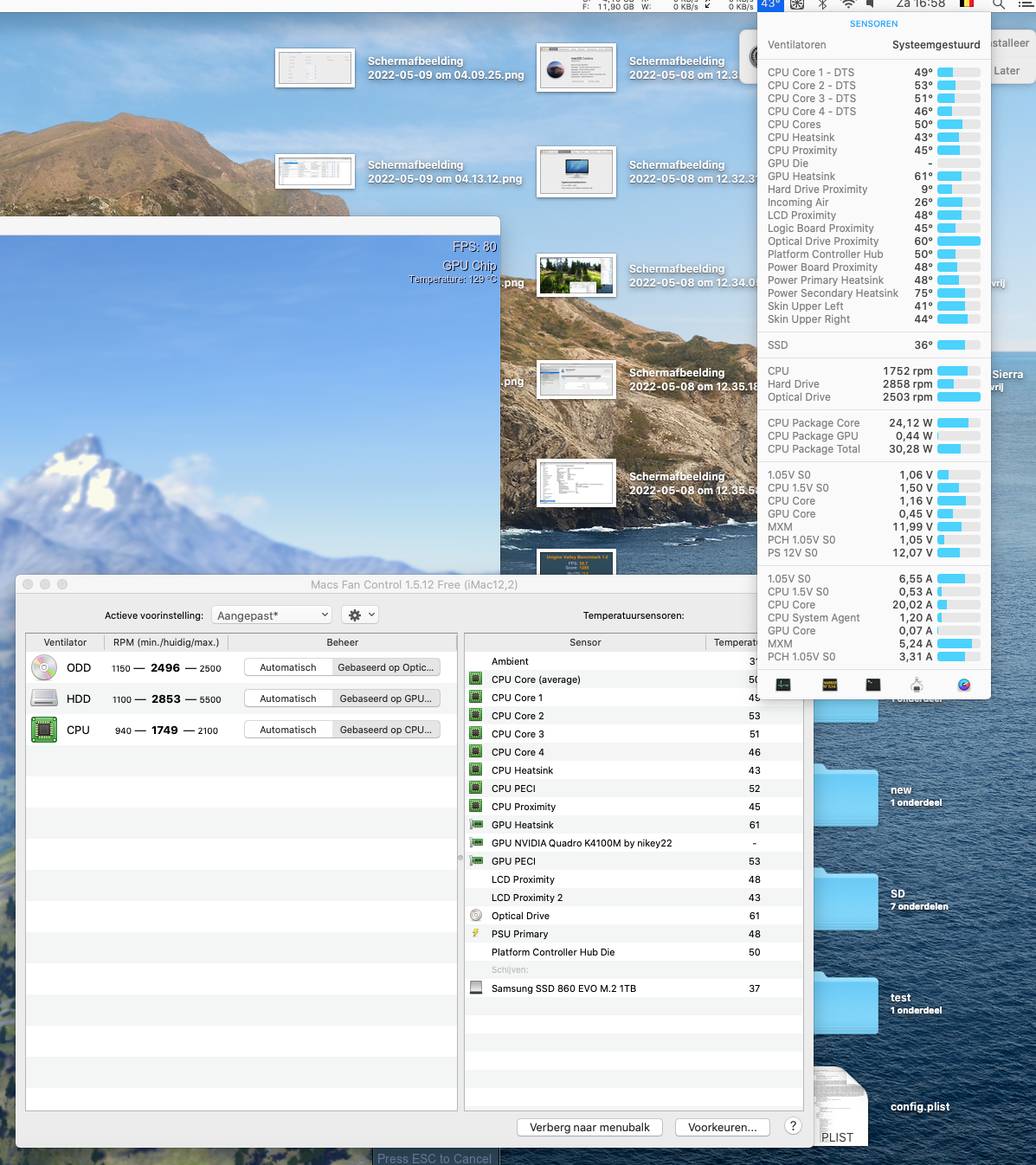Viewport: 1036px width, 1165px height.
Task: Open System Information from iStat panel footer
Action: [x=918, y=685]
